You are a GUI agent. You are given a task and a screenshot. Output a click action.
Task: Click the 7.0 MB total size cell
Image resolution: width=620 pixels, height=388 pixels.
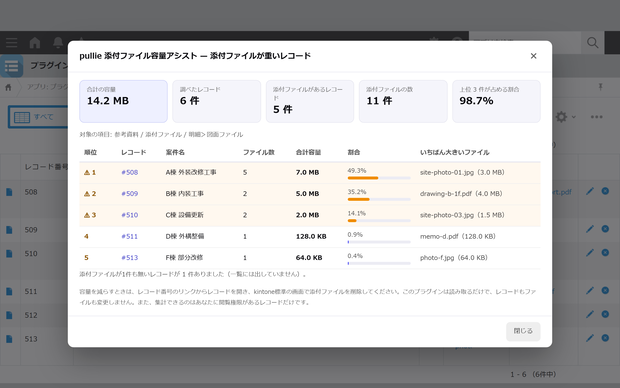[307, 172]
